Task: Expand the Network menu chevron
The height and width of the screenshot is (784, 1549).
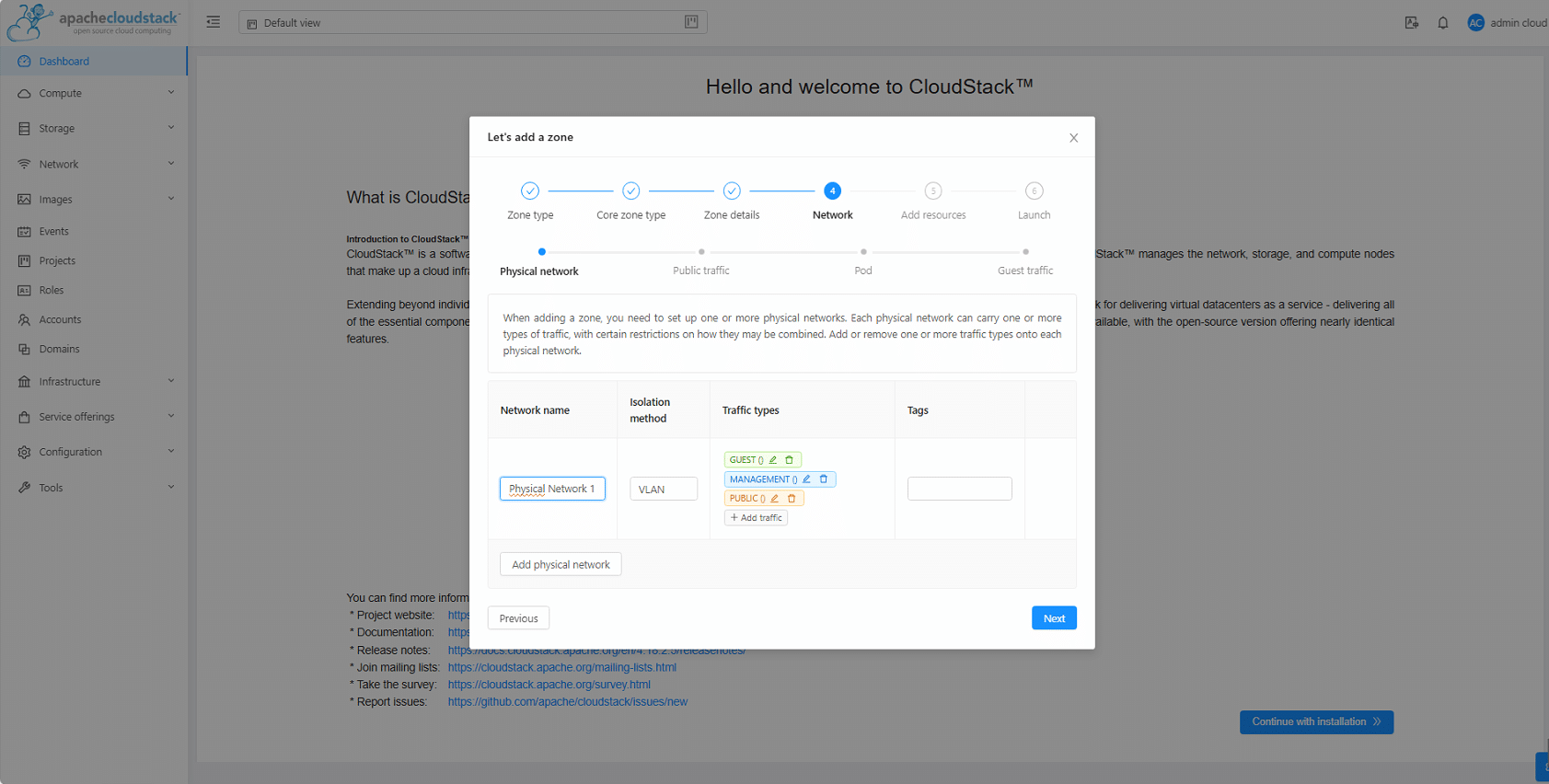Action: click(x=171, y=164)
